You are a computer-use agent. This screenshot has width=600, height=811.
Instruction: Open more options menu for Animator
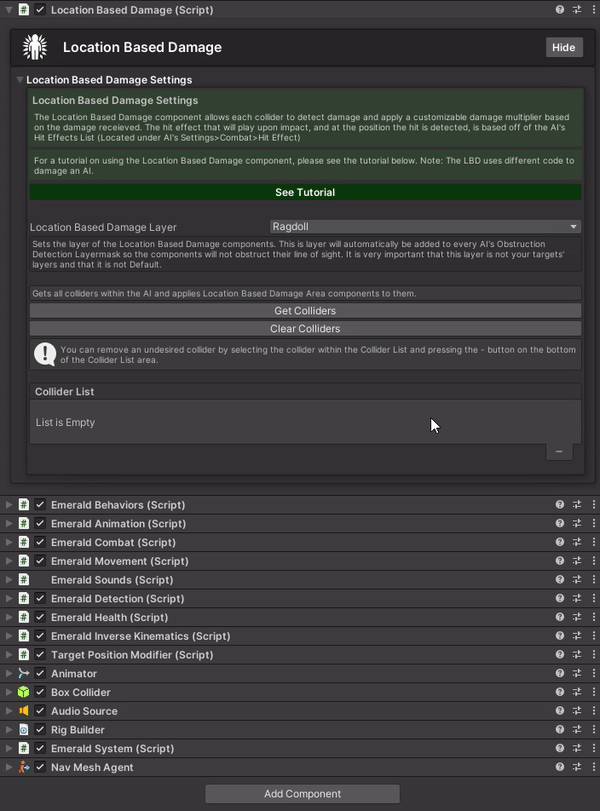593,674
